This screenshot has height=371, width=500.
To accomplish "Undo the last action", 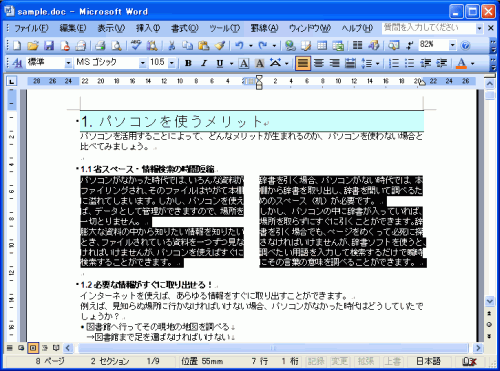I will point(239,45).
